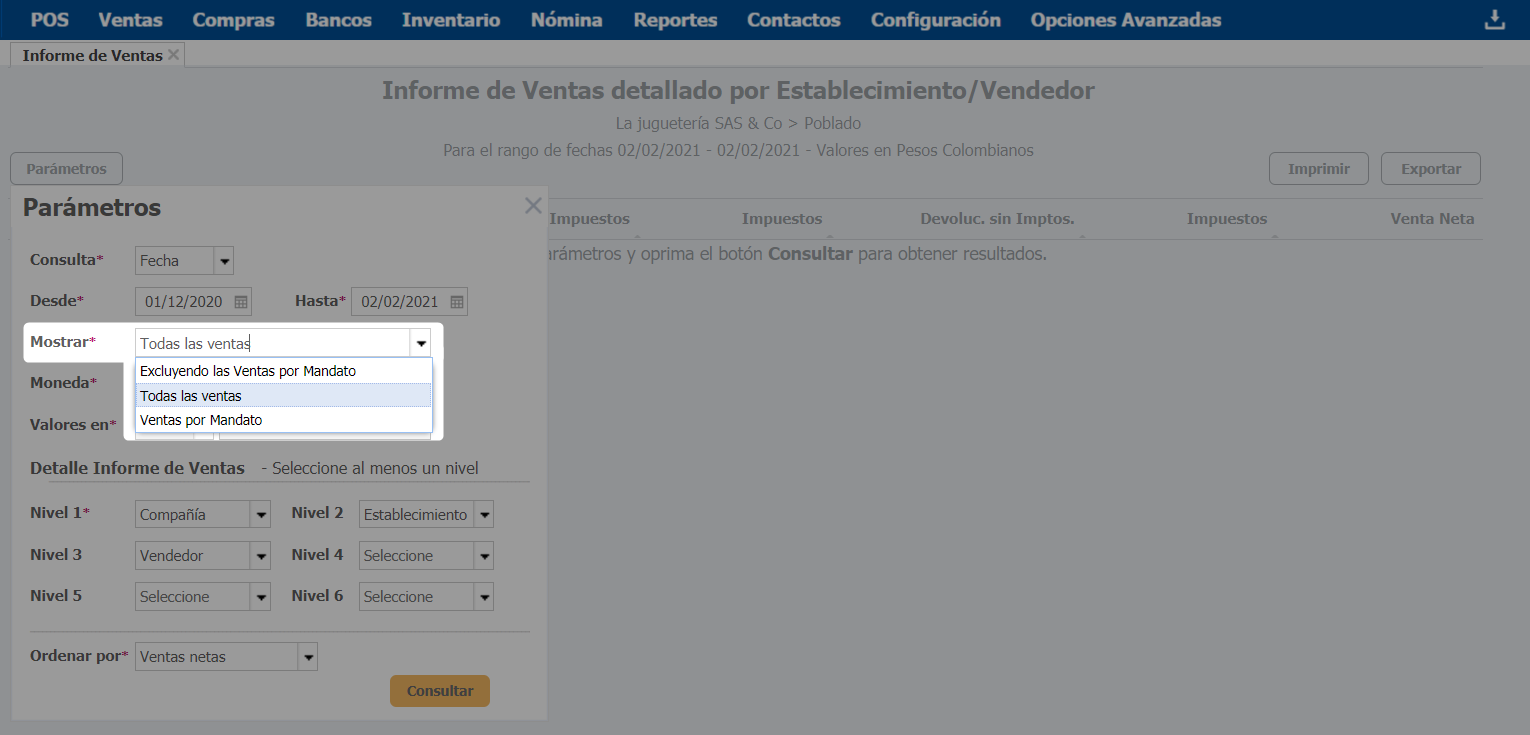Close the Informe de Ventas tab

(x=174, y=55)
